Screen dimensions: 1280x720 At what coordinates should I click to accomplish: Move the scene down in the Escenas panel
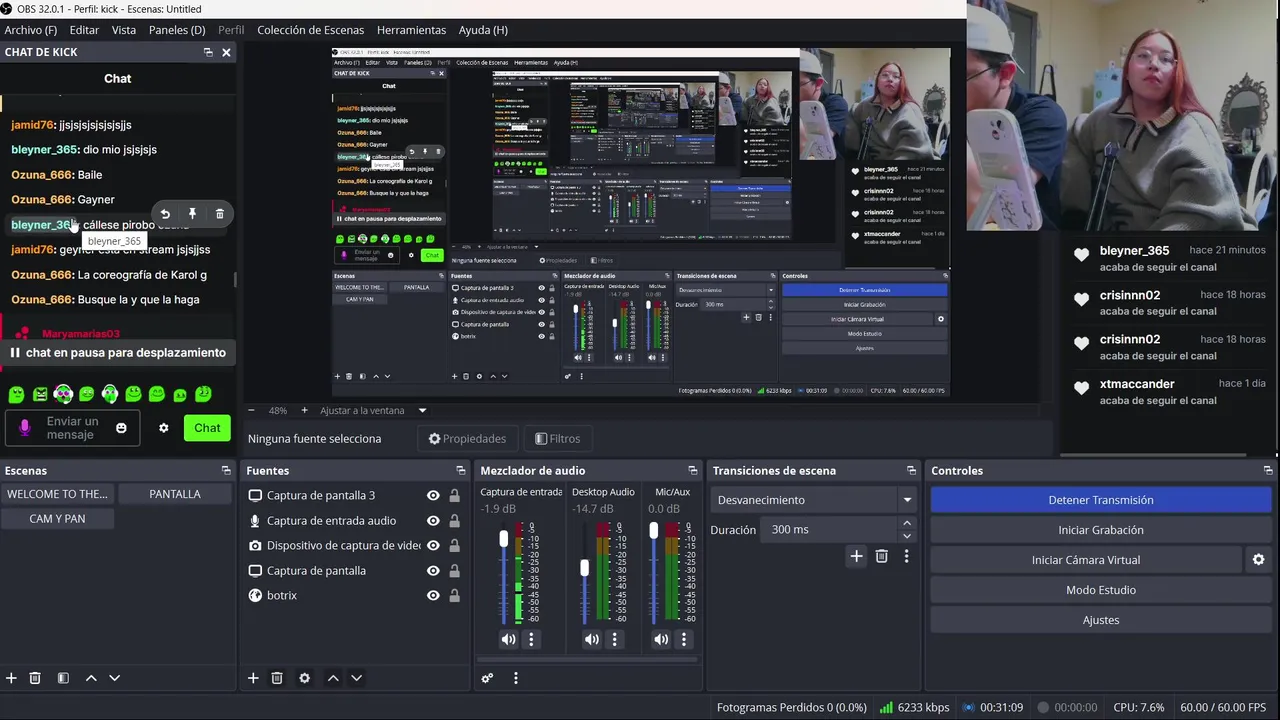tap(114, 678)
